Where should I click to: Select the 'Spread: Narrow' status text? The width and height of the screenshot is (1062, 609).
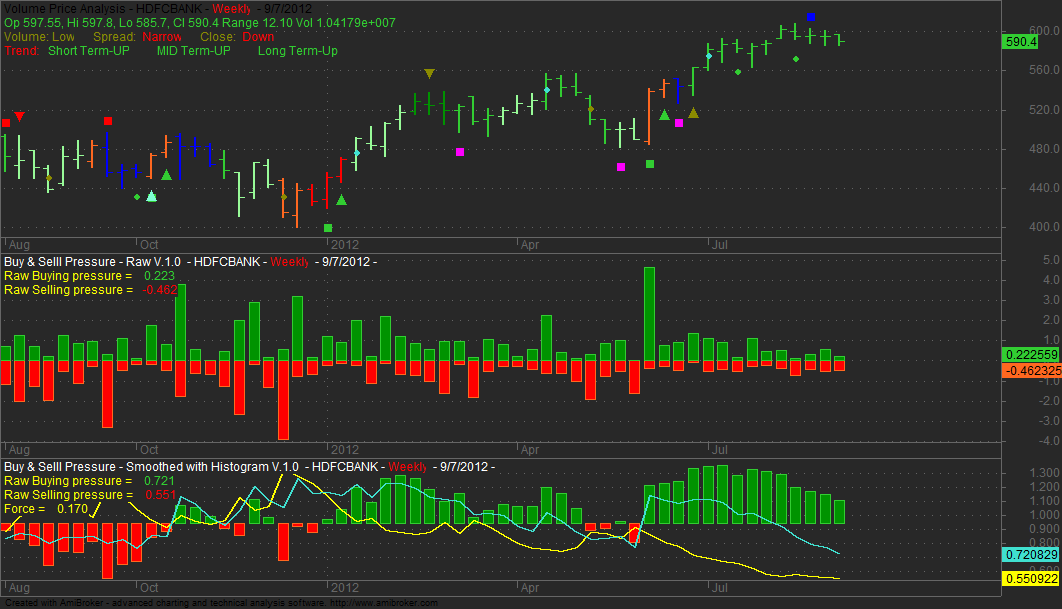[137, 37]
